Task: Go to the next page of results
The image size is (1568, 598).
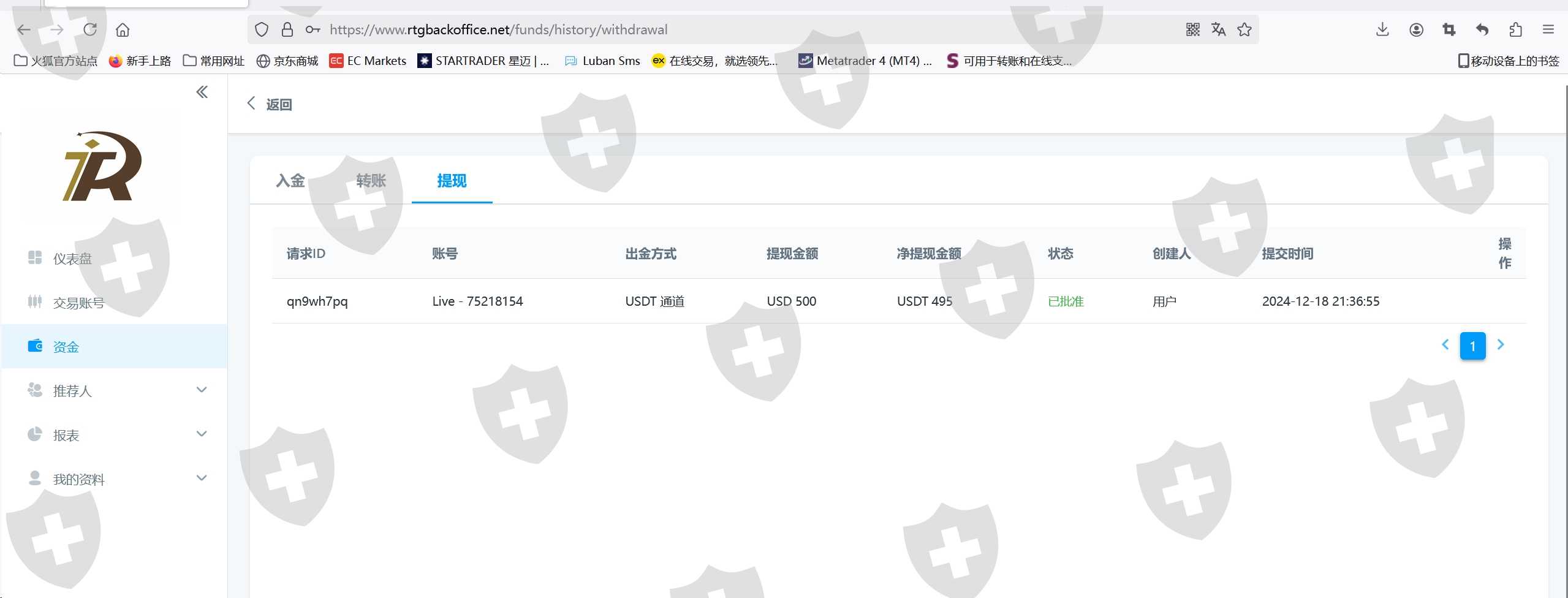Action: pyautogui.click(x=1501, y=345)
